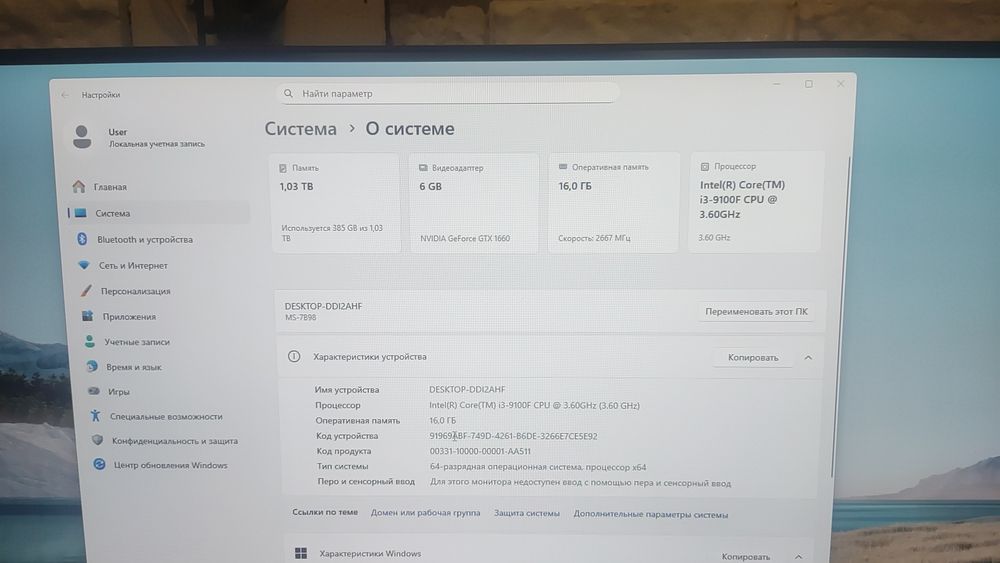The image size is (1000, 563).
Task: Copy Windows specs with lower Копировать button
Action: pos(746,557)
